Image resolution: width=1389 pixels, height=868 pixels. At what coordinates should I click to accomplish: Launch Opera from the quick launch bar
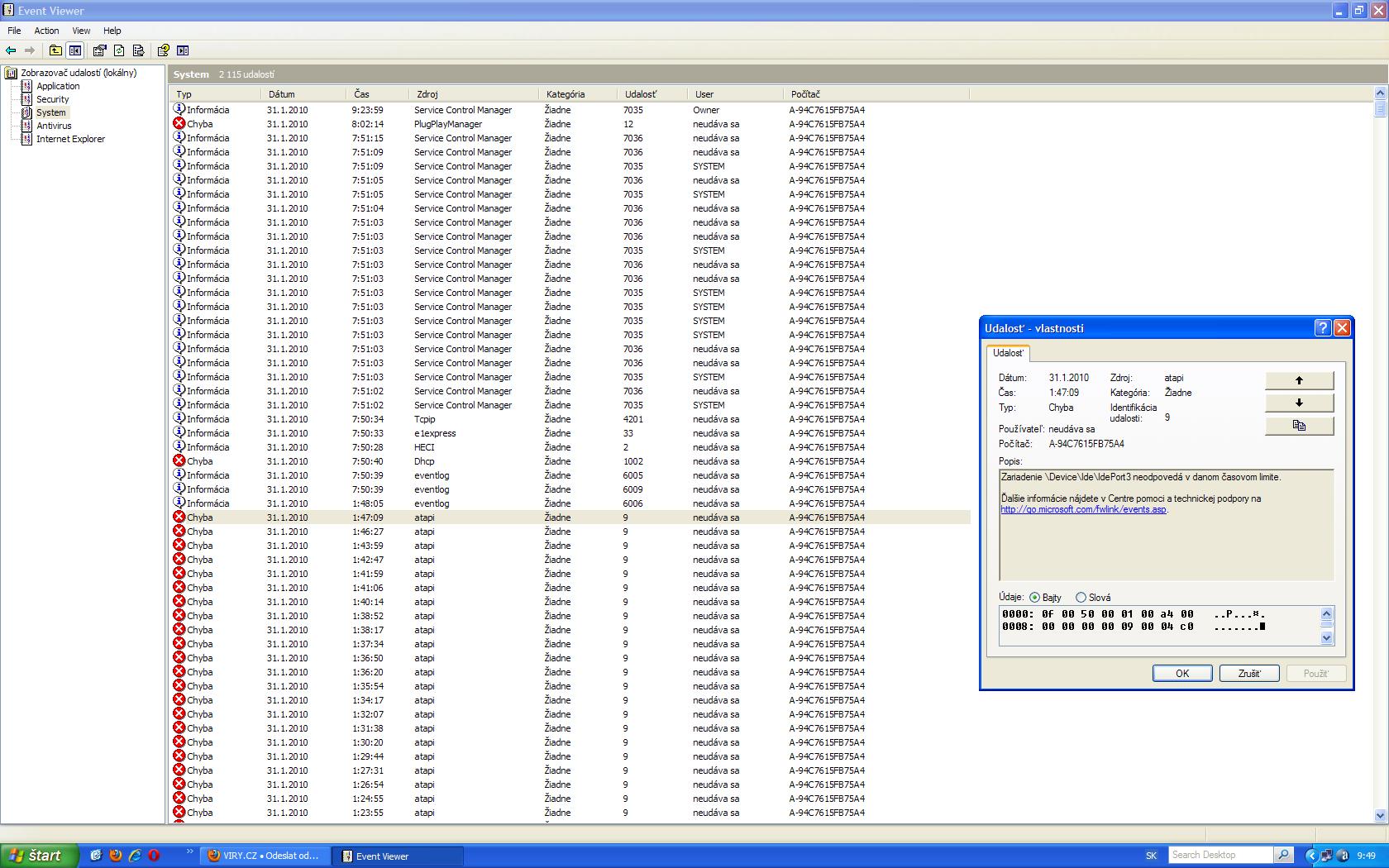click(x=154, y=856)
